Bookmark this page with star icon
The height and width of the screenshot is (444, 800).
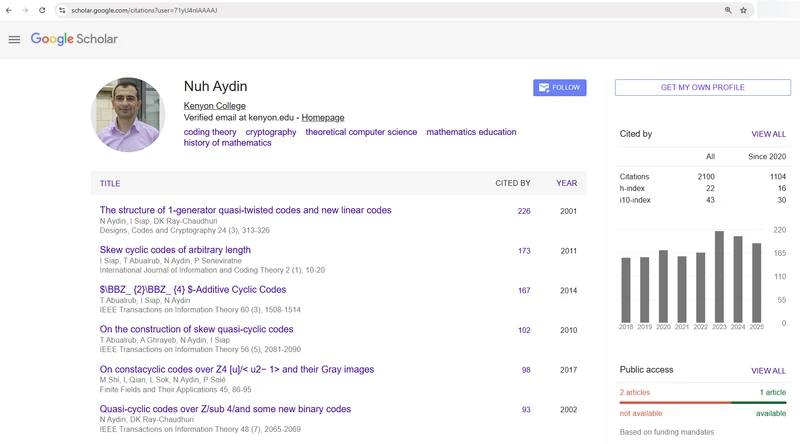(743, 10)
